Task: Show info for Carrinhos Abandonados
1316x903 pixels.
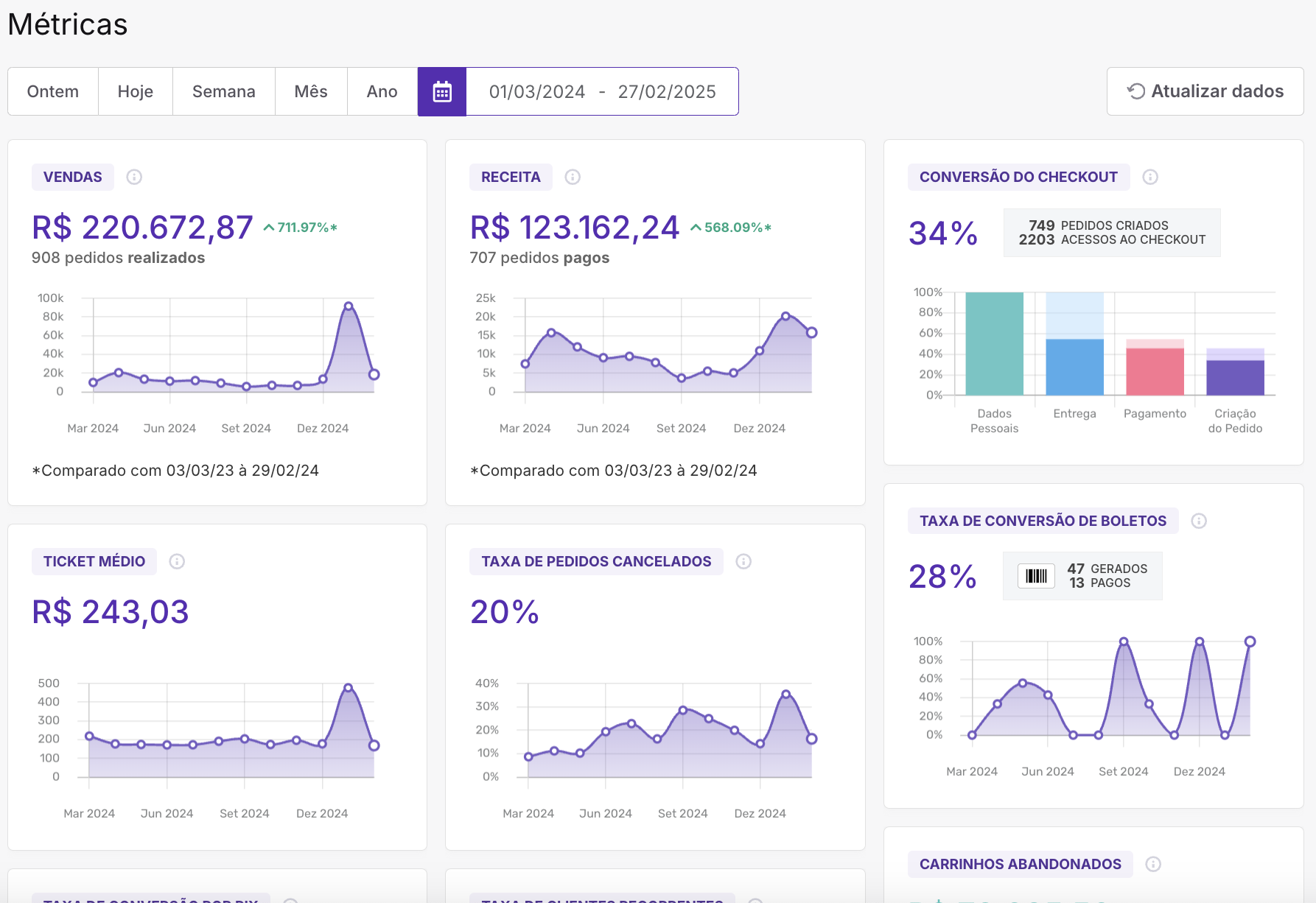Action: point(1153,864)
